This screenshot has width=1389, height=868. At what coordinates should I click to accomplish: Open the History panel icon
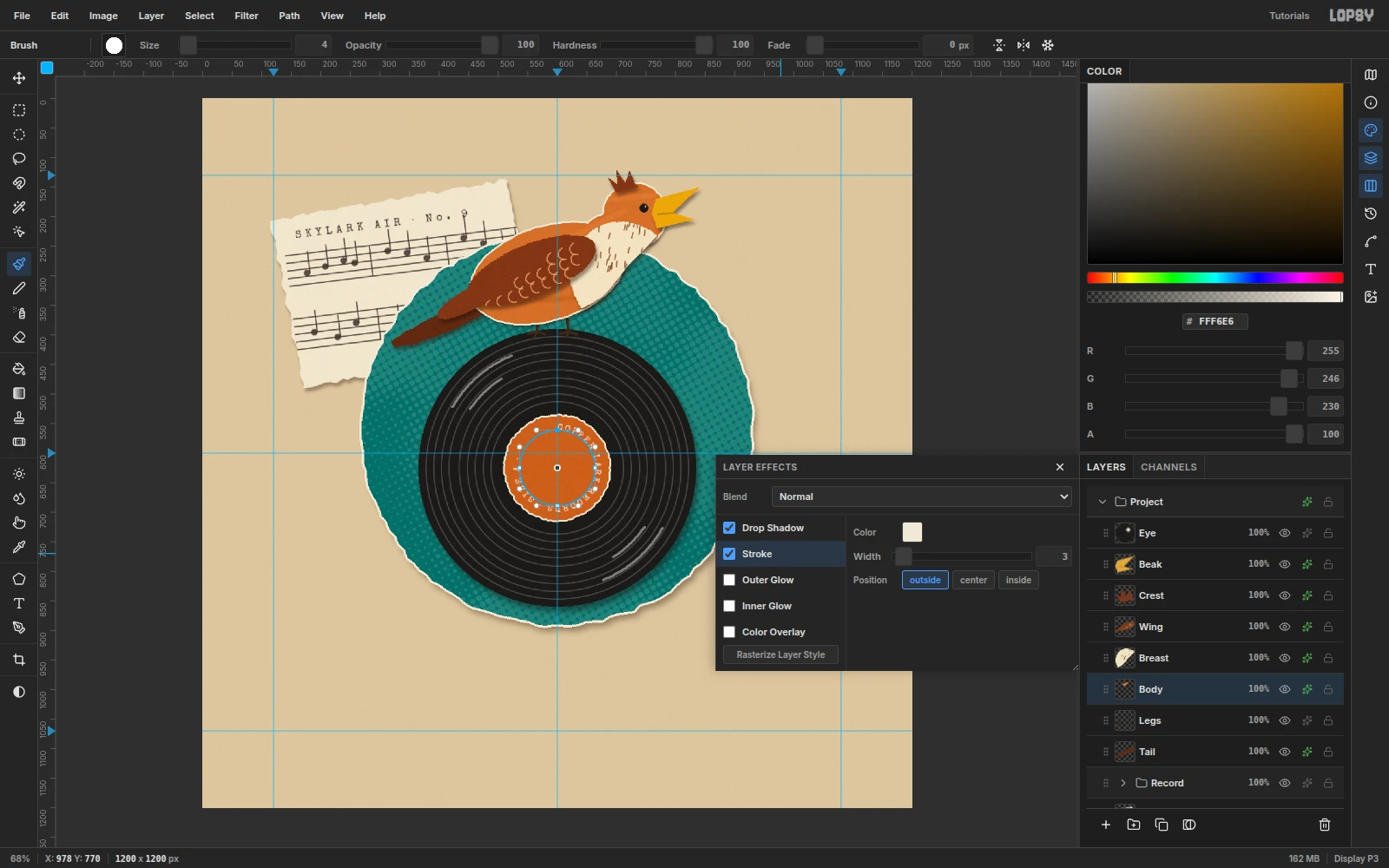[x=1371, y=214]
